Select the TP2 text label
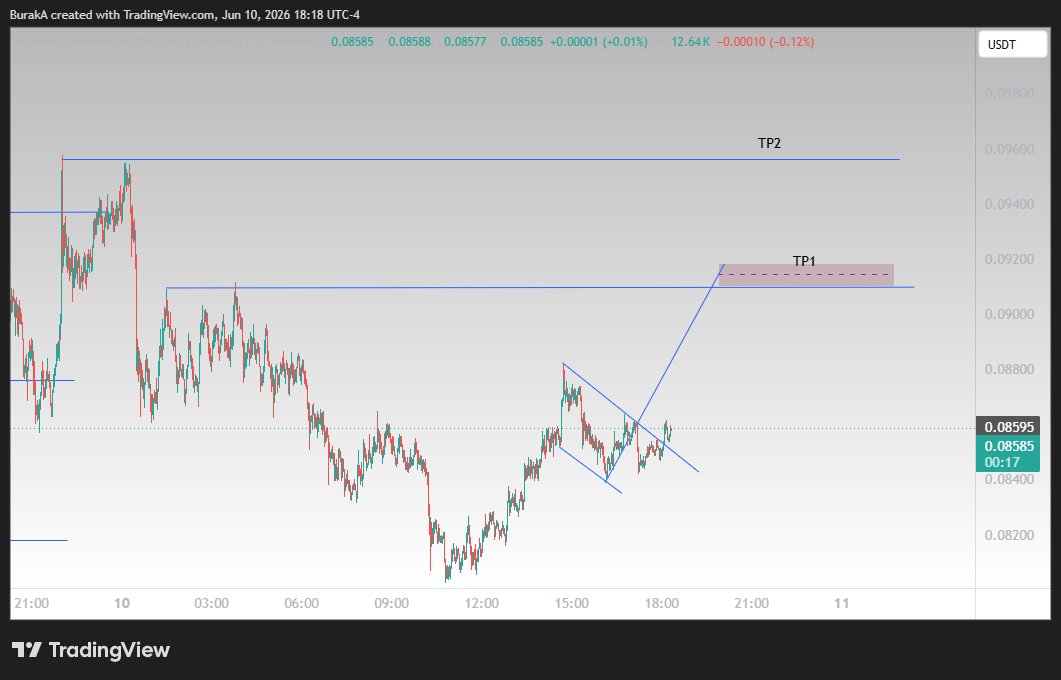The image size is (1061, 680). tap(769, 143)
